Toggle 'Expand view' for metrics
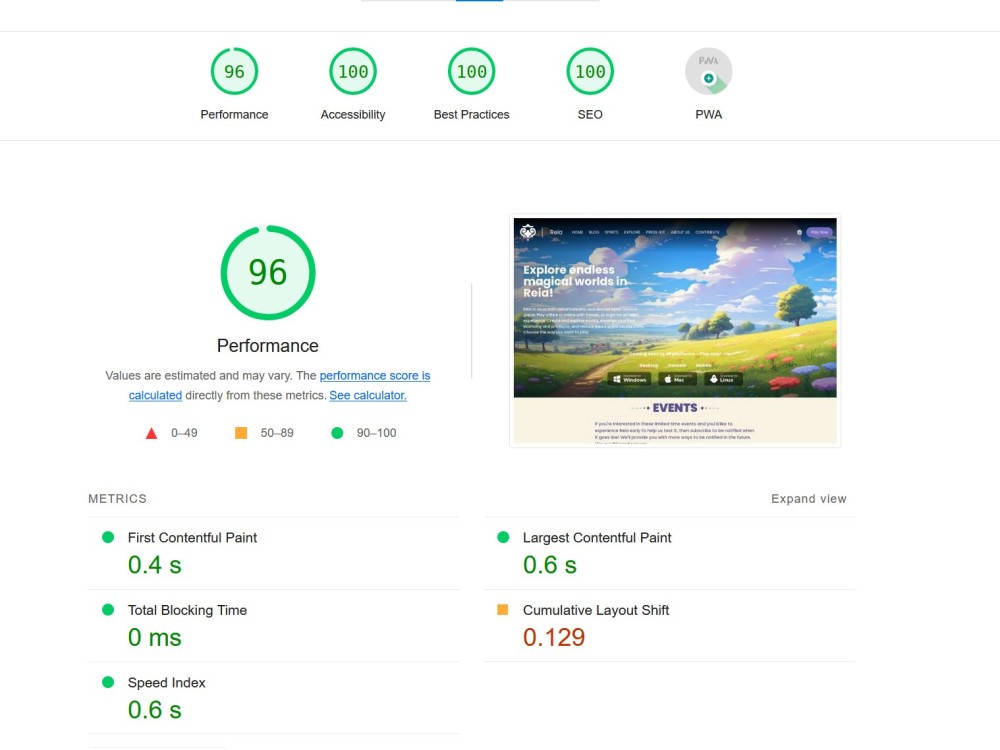The height and width of the screenshot is (750, 1000). coord(809,499)
